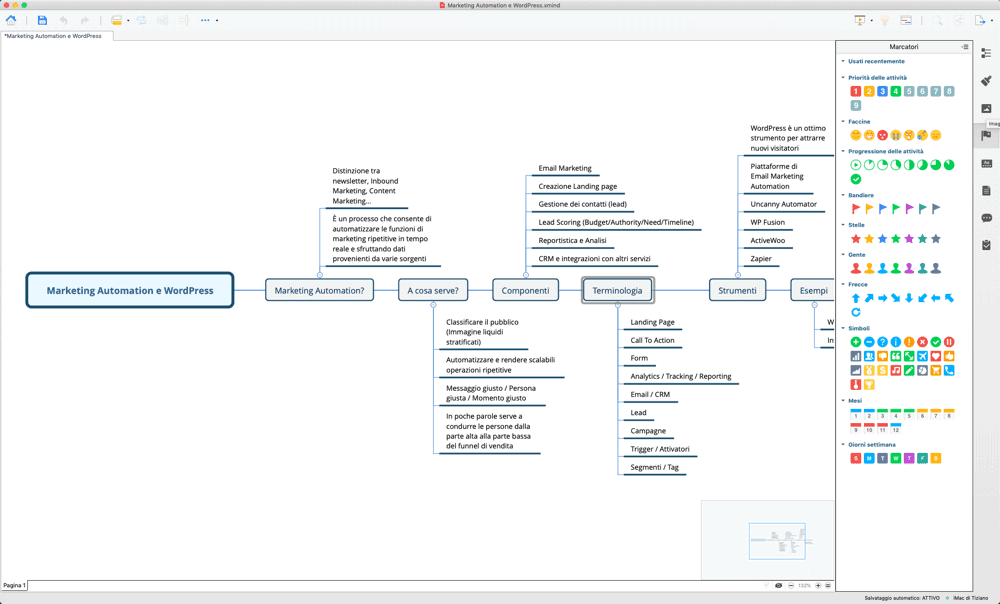1000x604 pixels.
Task: Add the gray priority 9 marker
Action: pyautogui.click(x=856, y=105)
